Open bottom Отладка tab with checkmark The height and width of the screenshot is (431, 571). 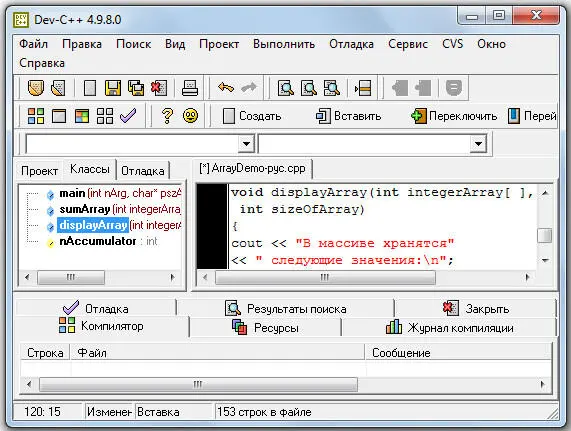click(95, 308)
